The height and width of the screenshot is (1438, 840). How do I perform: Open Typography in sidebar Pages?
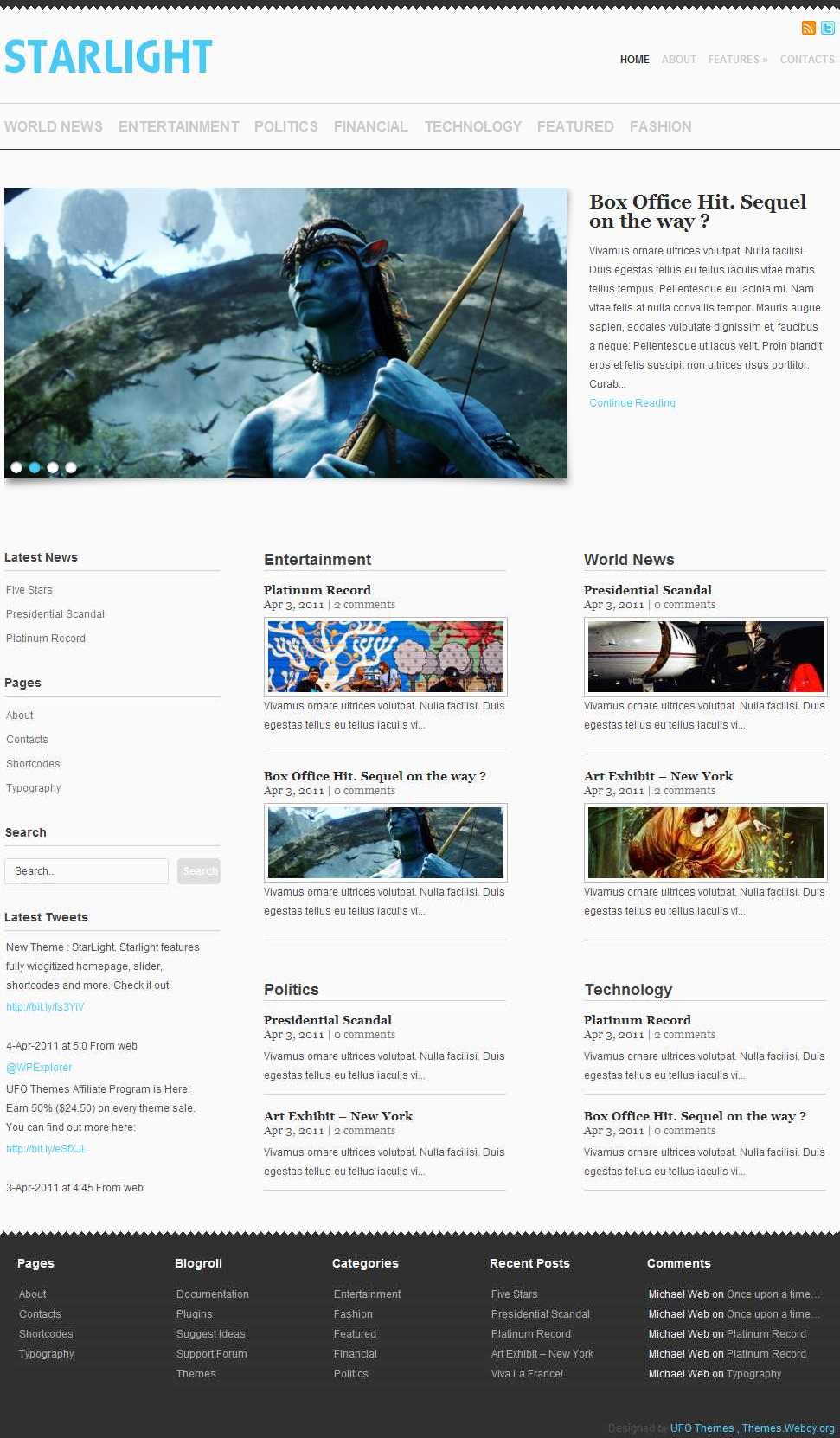click(x=34, y=788)
